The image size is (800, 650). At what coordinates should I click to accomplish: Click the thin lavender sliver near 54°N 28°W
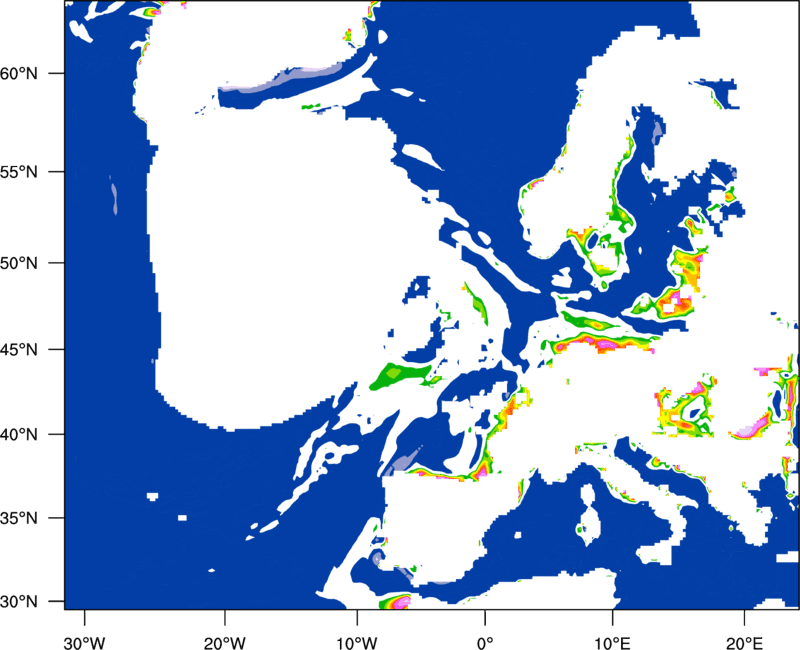tap(114, 198)
